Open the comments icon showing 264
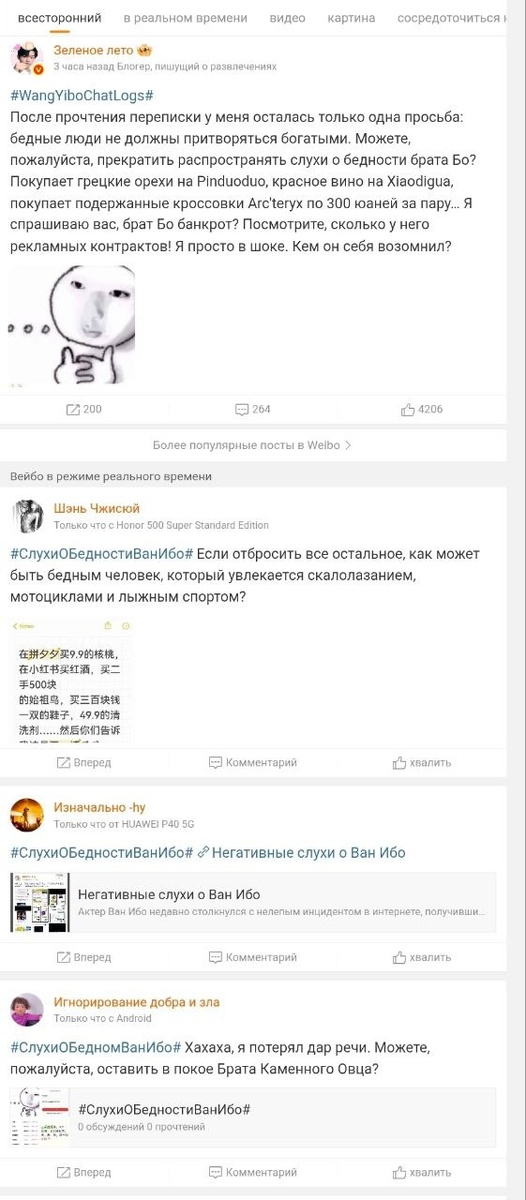 [x=253, y=409]
